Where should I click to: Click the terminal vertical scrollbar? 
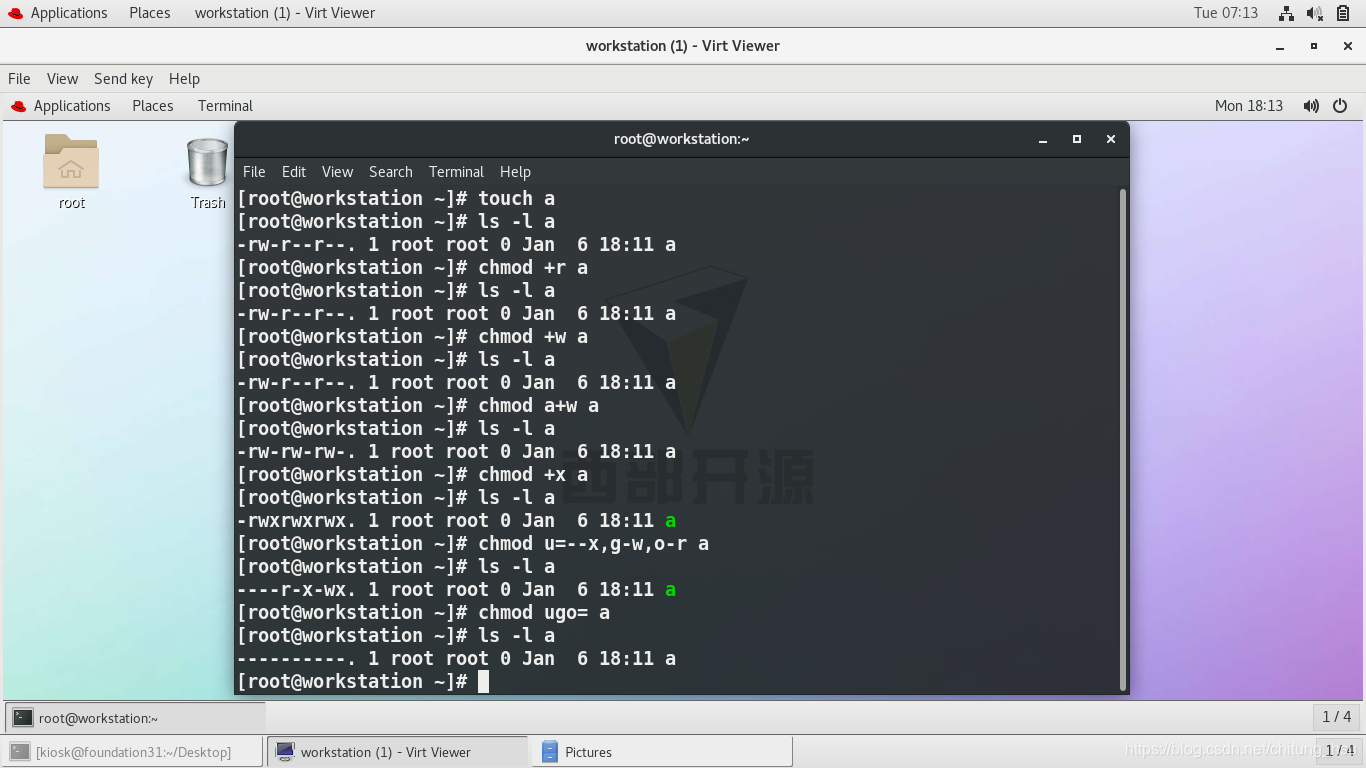pos(1123,438)
